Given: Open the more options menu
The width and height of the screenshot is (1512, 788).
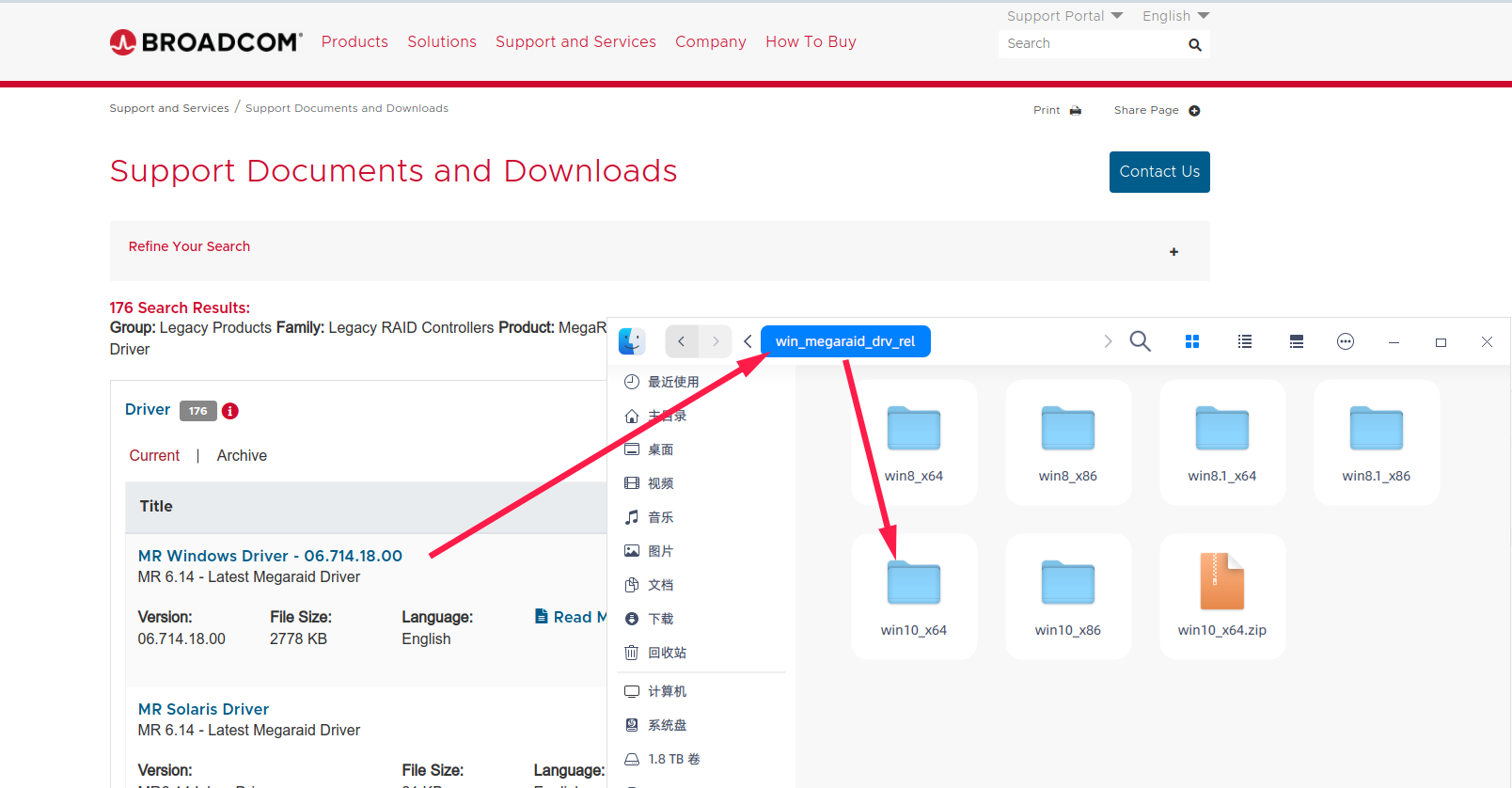Looking at the screenshot, I should [1346, 341].
